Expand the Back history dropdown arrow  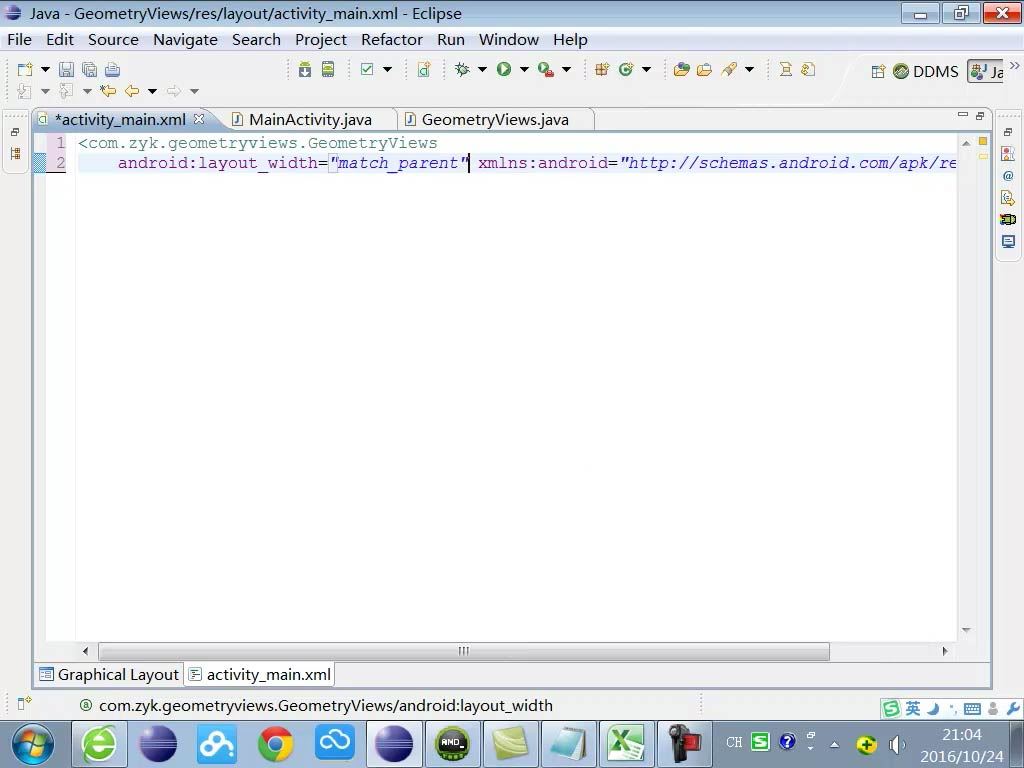coord(152,91)
